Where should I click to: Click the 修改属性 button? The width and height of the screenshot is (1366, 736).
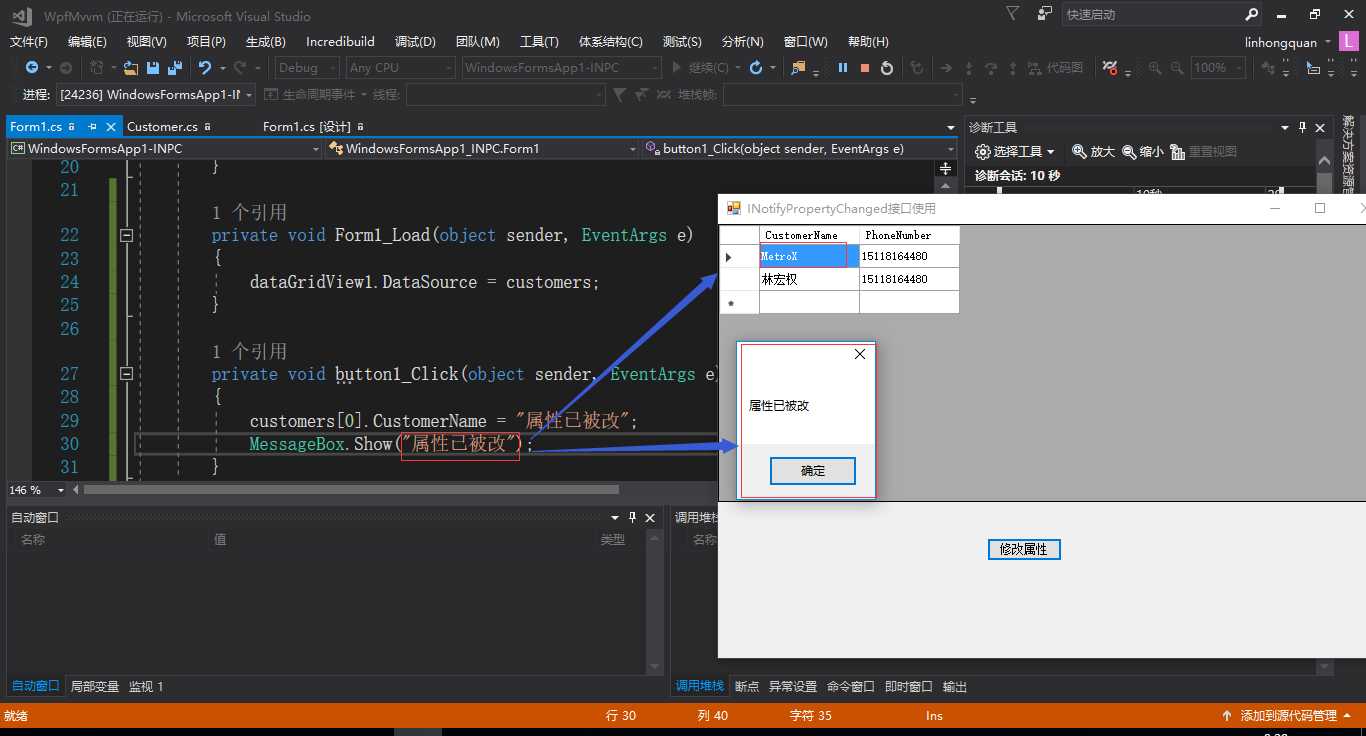click(1024, 549)
